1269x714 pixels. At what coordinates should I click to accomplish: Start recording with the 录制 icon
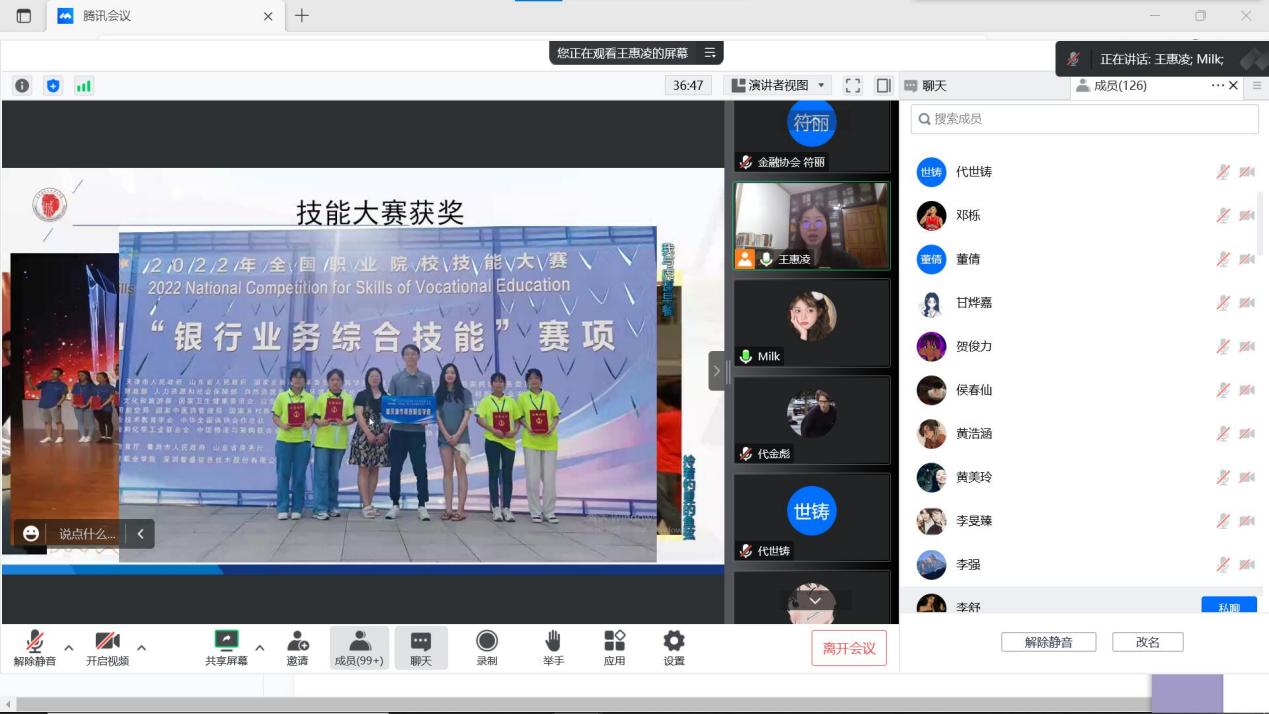click(x=487, y=647)
